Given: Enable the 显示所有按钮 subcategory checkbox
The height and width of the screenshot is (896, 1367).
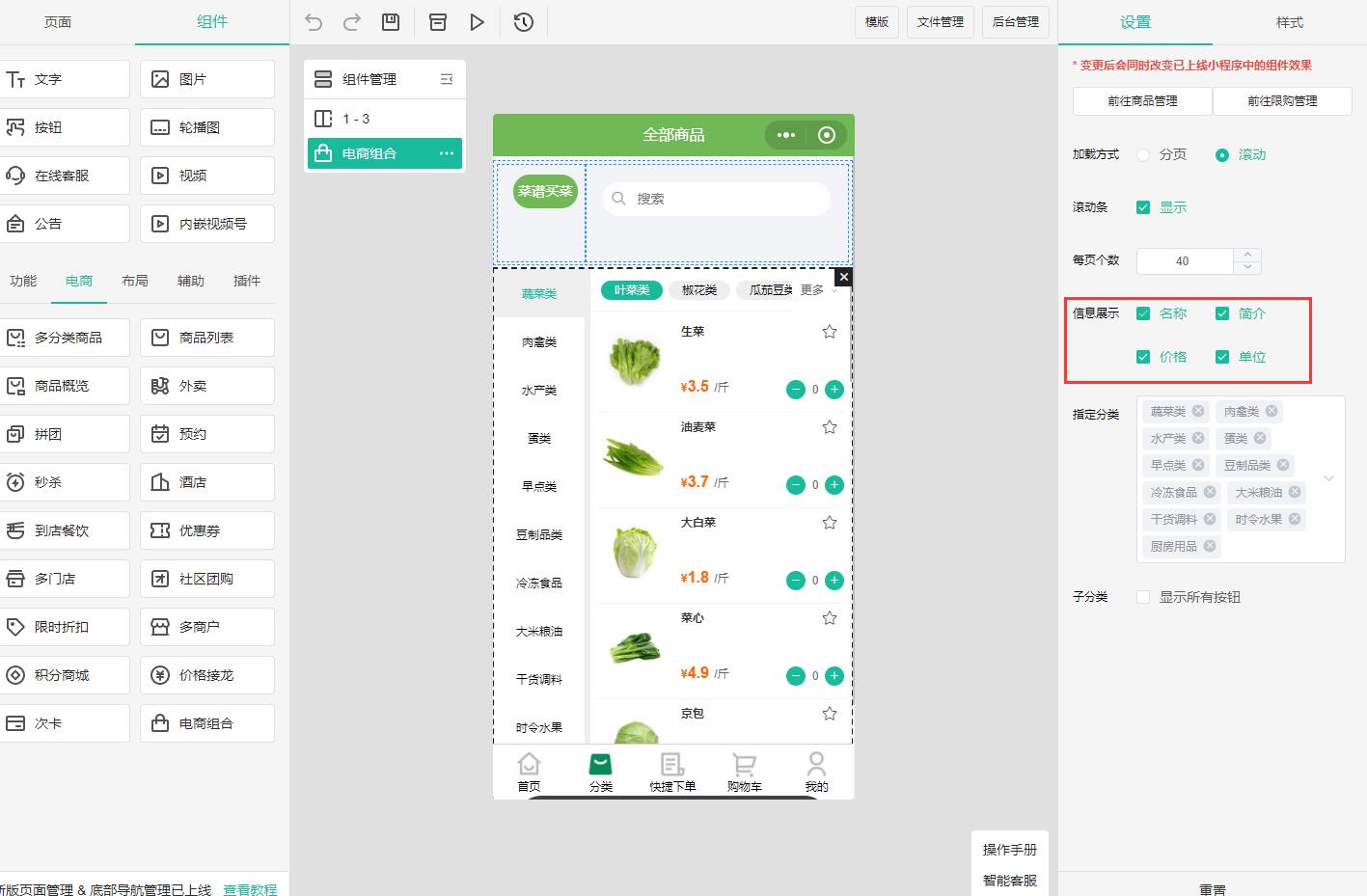Looking at the screenshot, I should pyautogui.click(x=1143, y=597).
